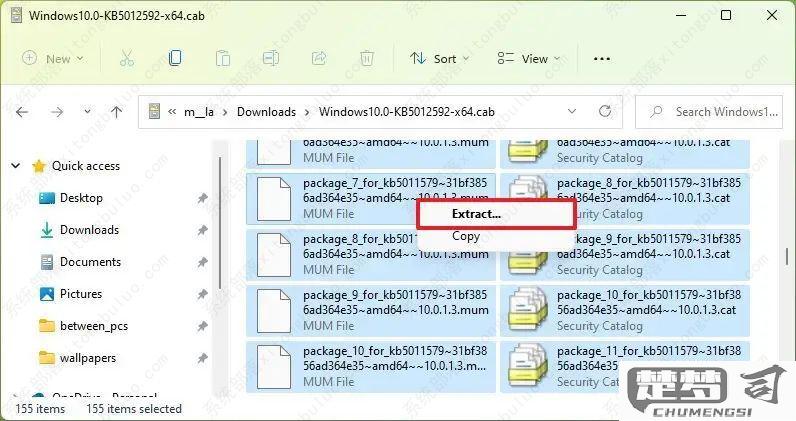Open Pictures in Quick access
This screenshot has height=421, width=796.
81,294
